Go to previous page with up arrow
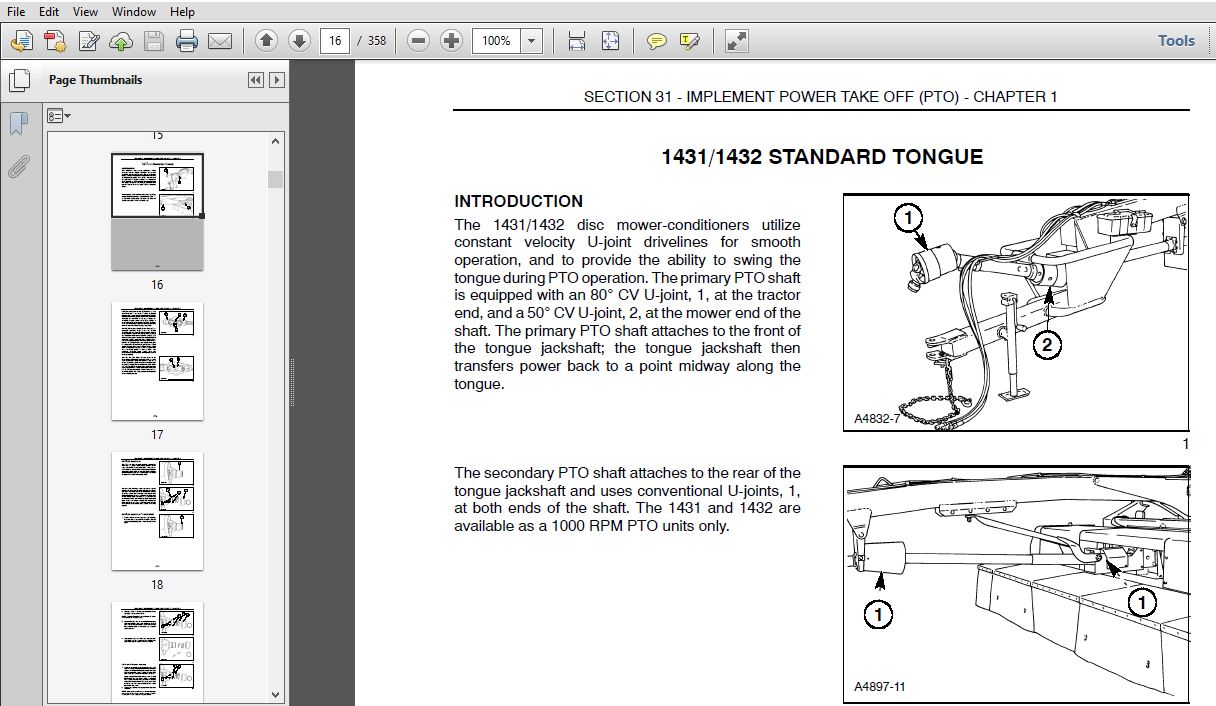 (266, 41)
